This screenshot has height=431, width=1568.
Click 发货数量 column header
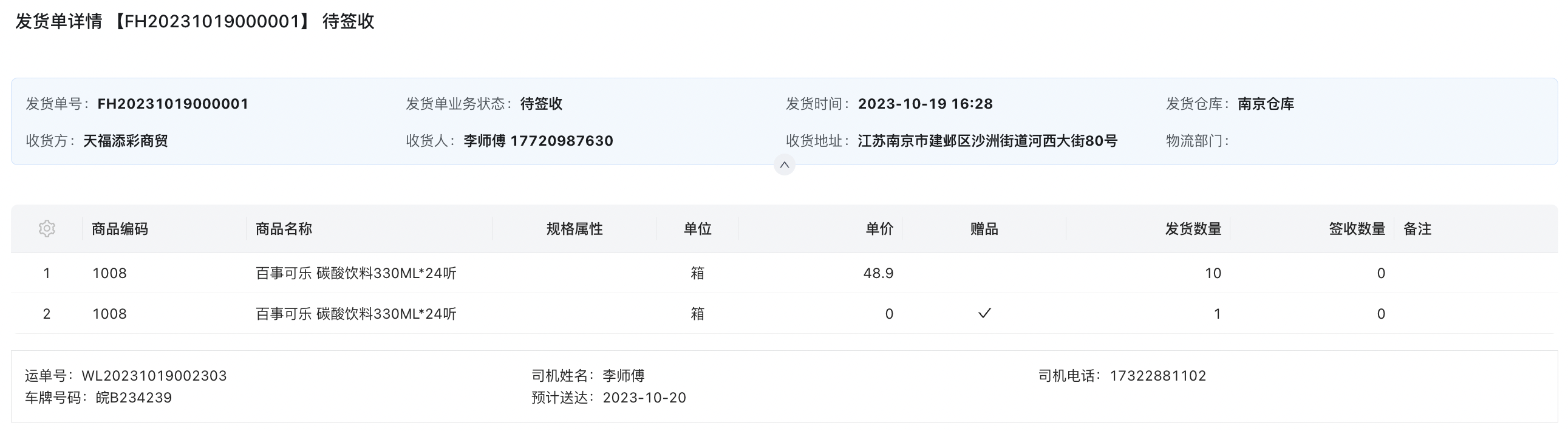coord(1193,229)
